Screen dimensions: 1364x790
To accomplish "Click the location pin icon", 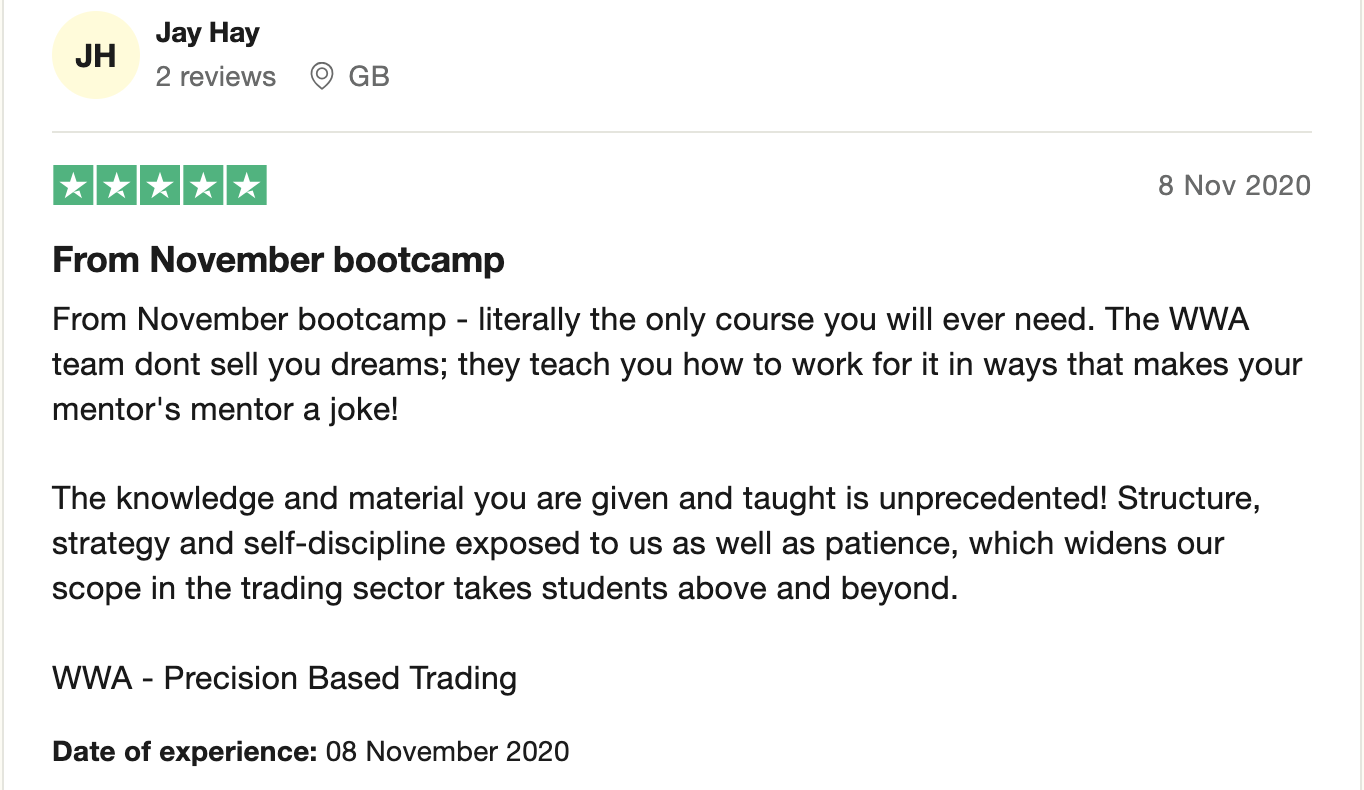I will click(x=321, y=76).
